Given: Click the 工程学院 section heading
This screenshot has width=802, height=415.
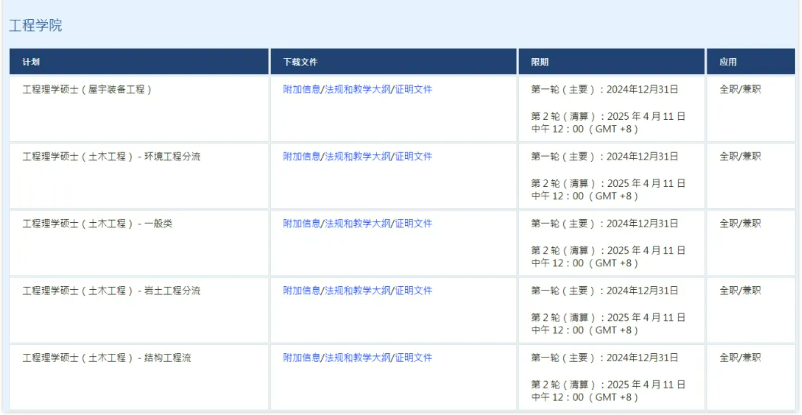Looking at the screenshot, I should pos(35,25).
